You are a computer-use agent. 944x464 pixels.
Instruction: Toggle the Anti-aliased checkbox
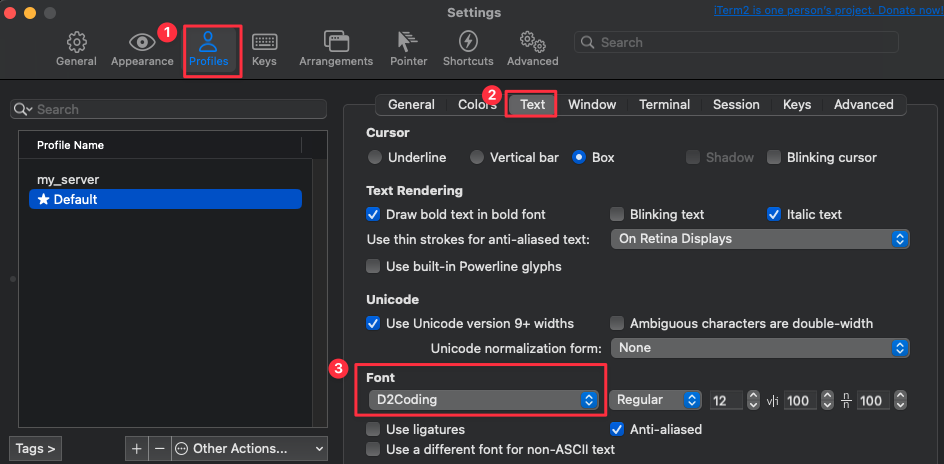point(617,430)
